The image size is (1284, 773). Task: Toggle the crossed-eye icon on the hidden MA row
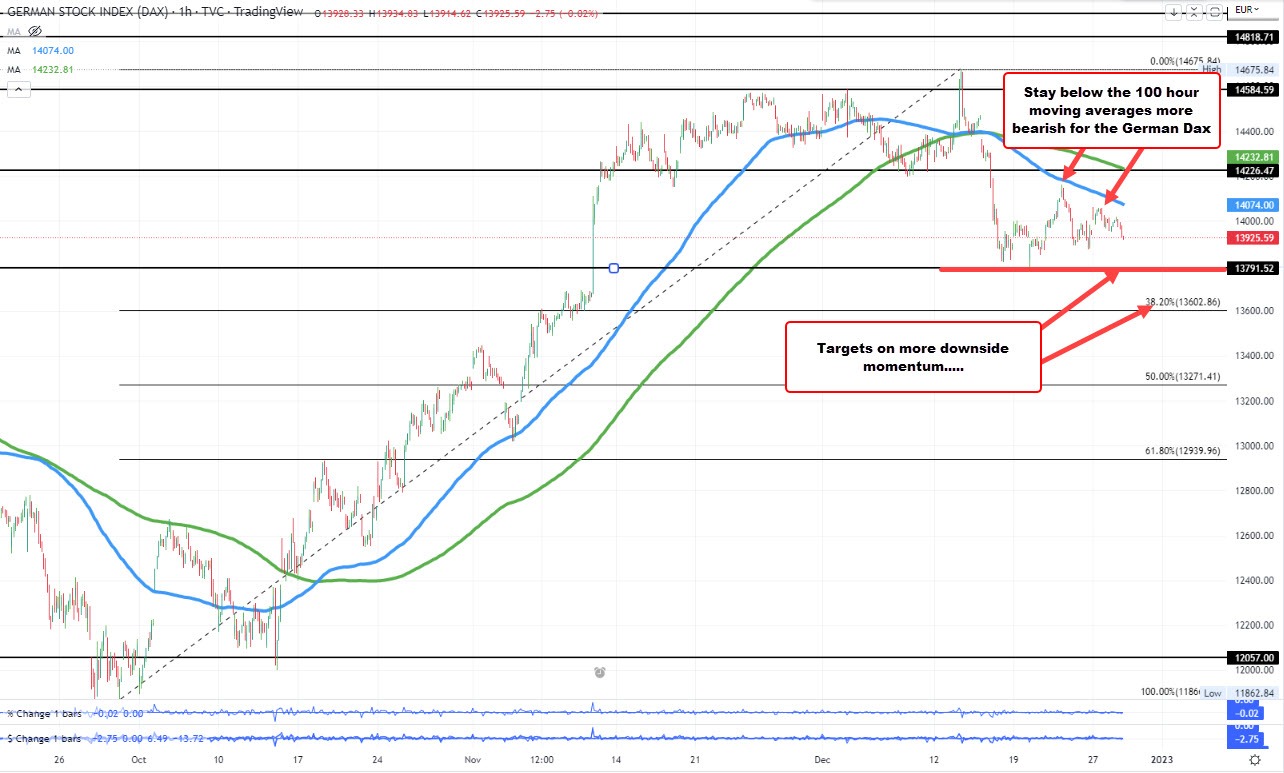(x=33, y=31)
